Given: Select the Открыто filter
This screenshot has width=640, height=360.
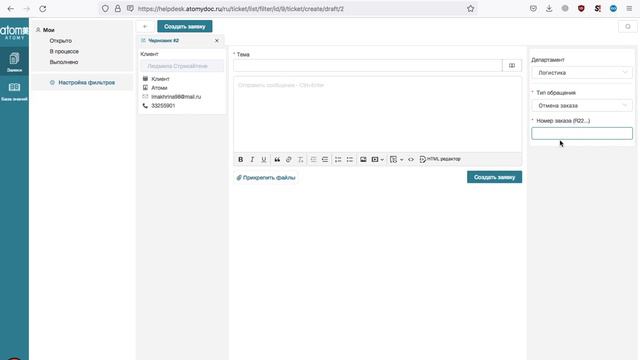Looking at the screenshot, I should coord(60,41).
